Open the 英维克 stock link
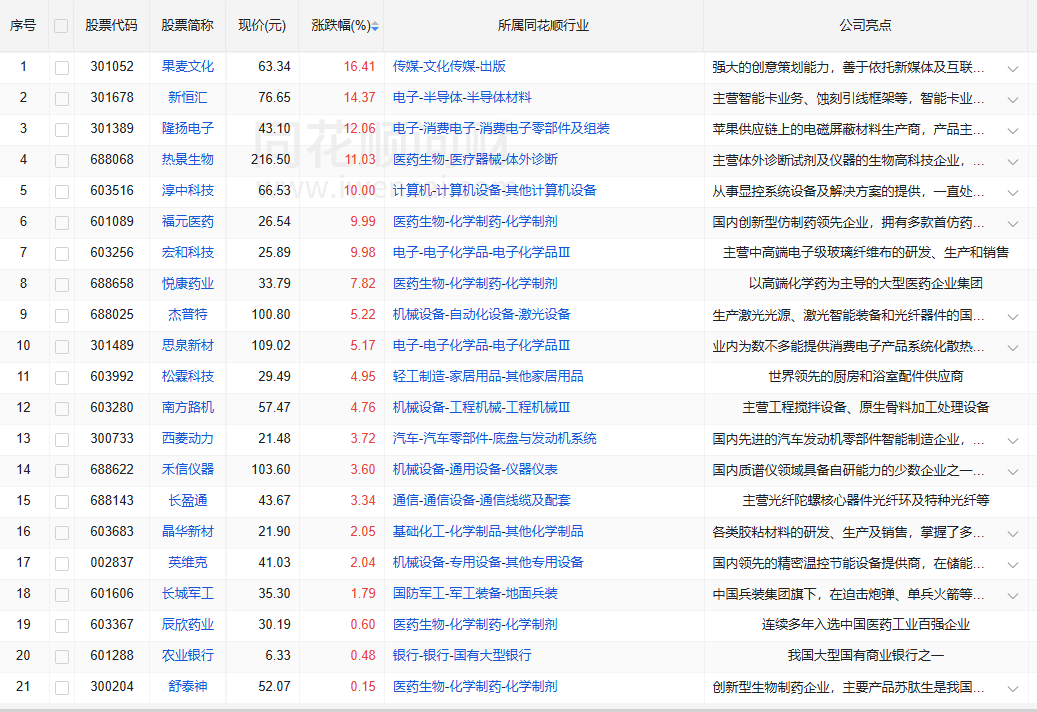 click(x=188, y=563)
